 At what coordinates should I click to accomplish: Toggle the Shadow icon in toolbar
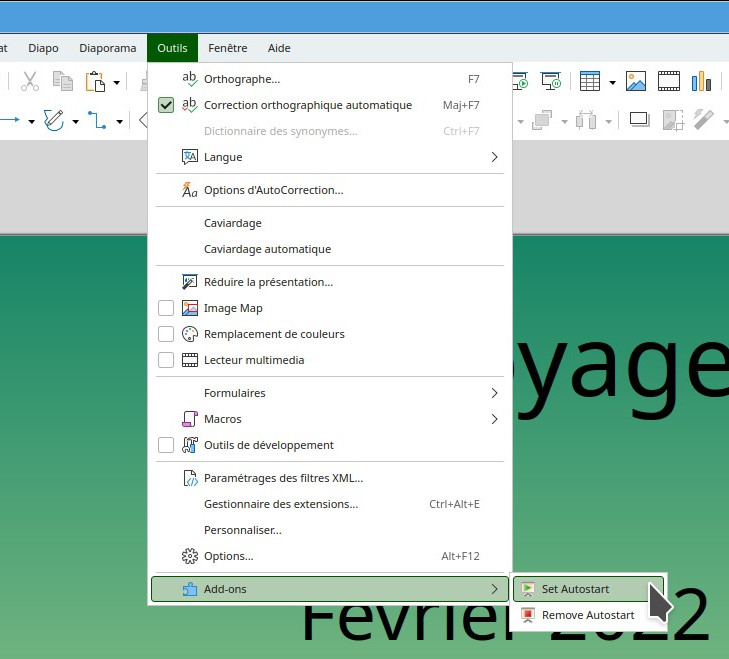pyautogui.click(x=640, y=120)
